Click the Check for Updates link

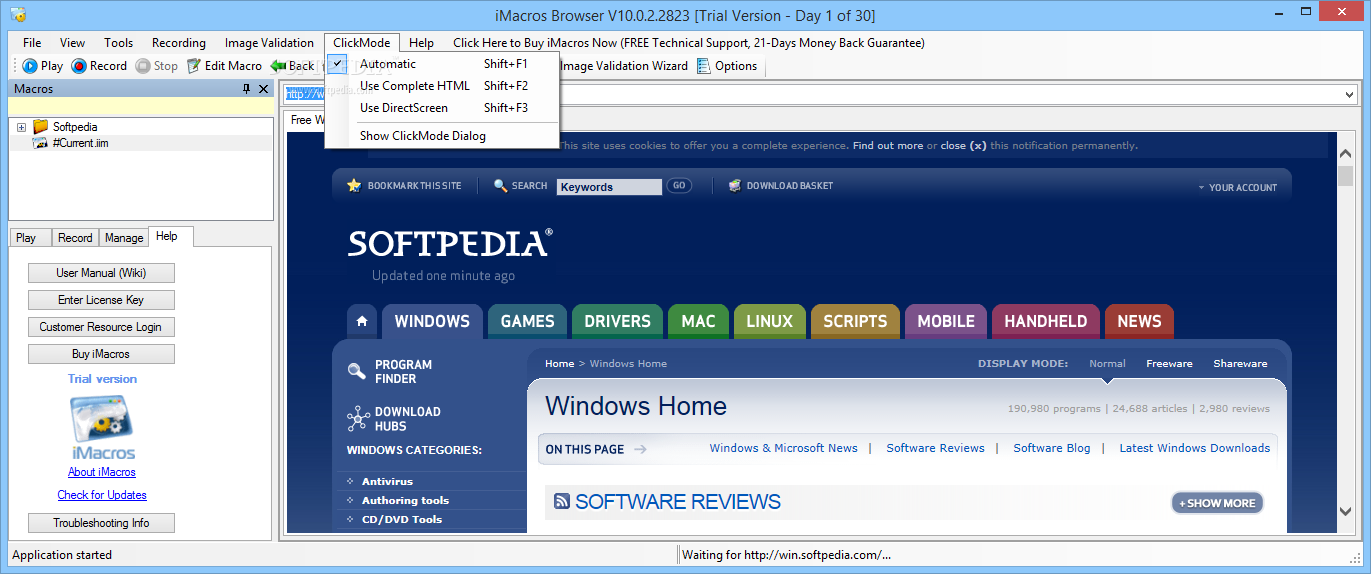(102, 495)
